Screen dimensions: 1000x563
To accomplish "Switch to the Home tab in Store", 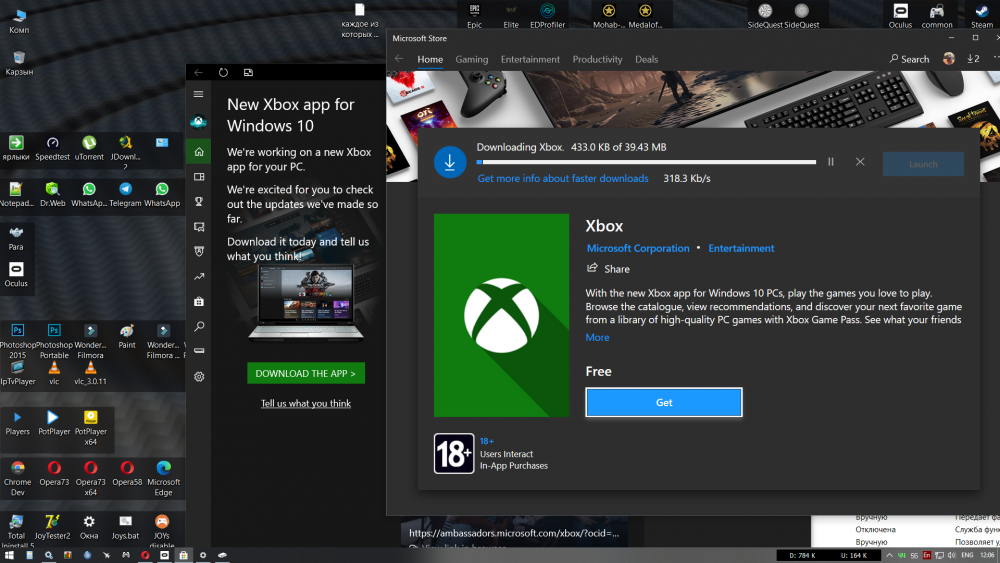I will (430, 59).
